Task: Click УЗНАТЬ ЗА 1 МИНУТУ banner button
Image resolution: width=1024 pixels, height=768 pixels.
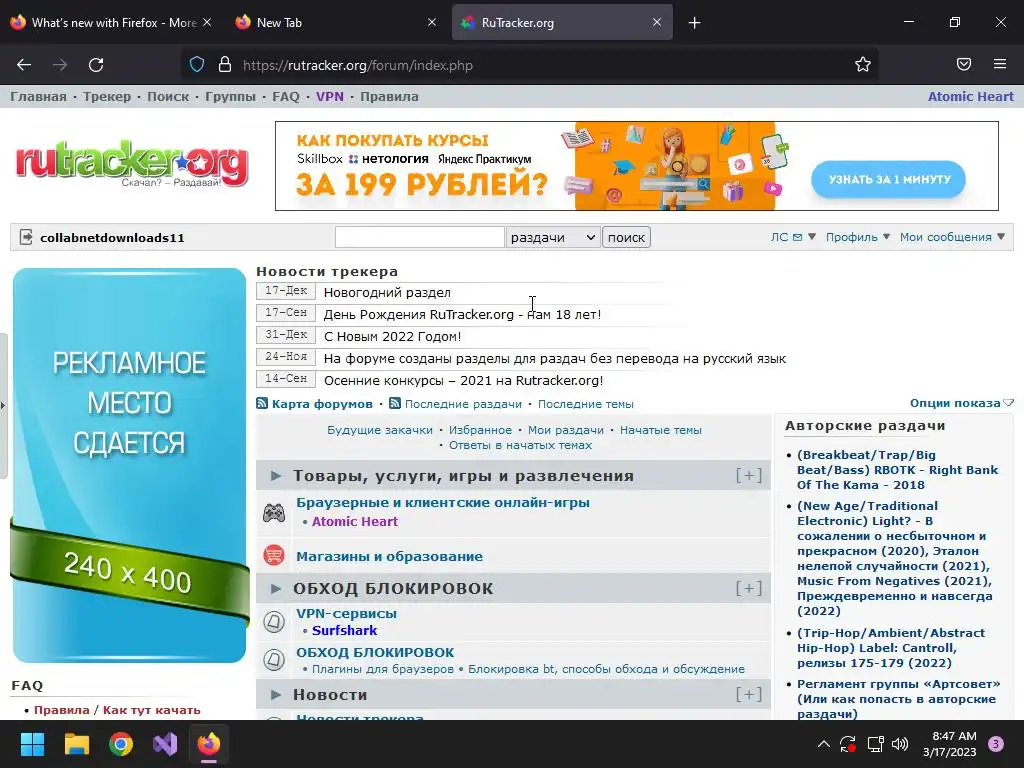Action: pyautogui.click(x=889, y=179)
